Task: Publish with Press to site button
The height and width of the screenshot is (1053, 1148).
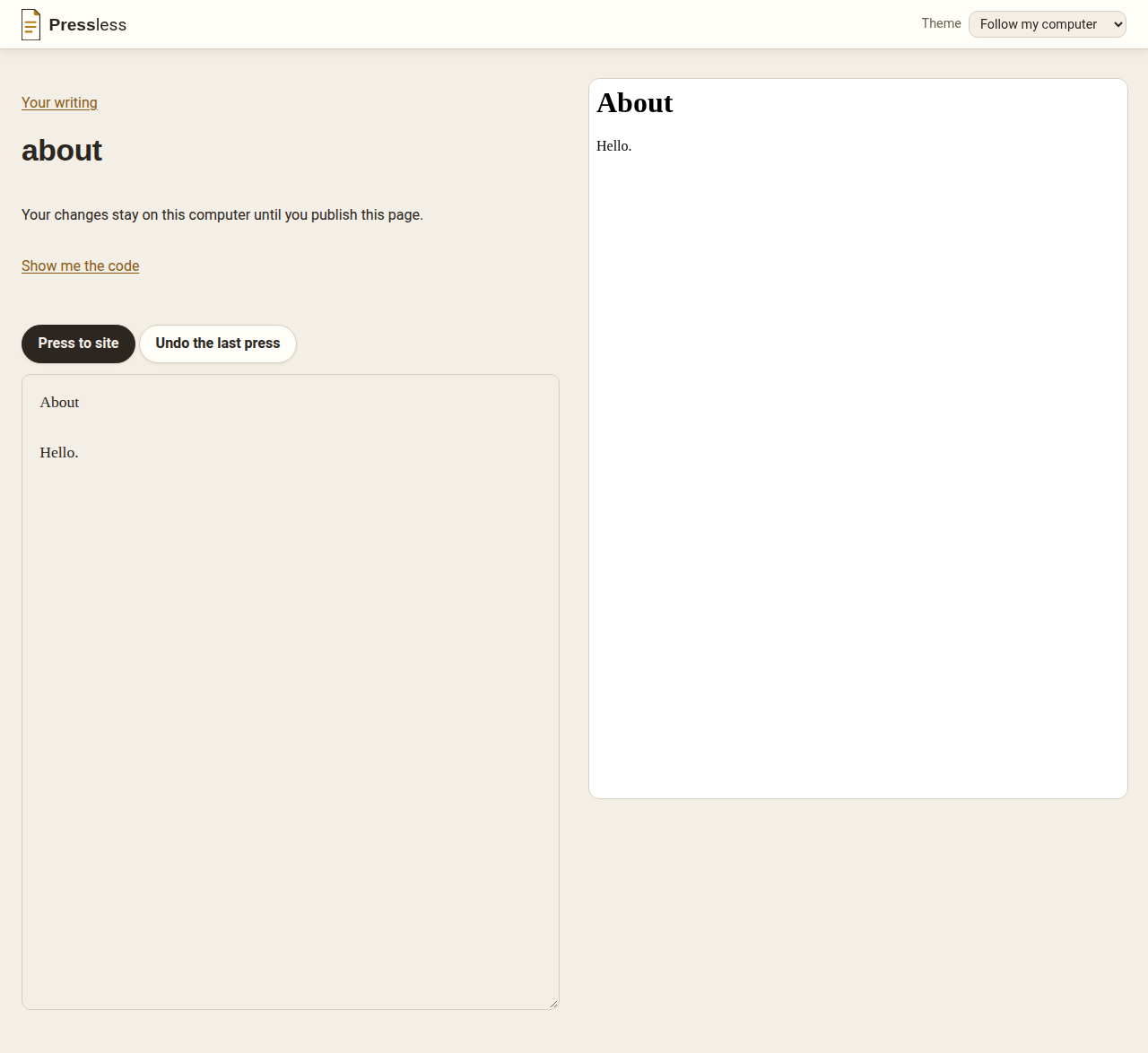Action: [78, 344]
